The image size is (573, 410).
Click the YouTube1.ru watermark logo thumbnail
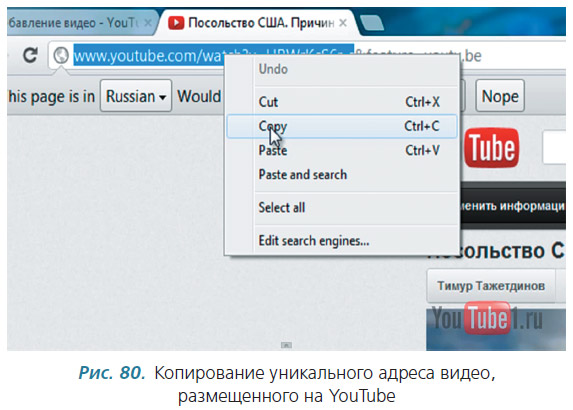487,318
